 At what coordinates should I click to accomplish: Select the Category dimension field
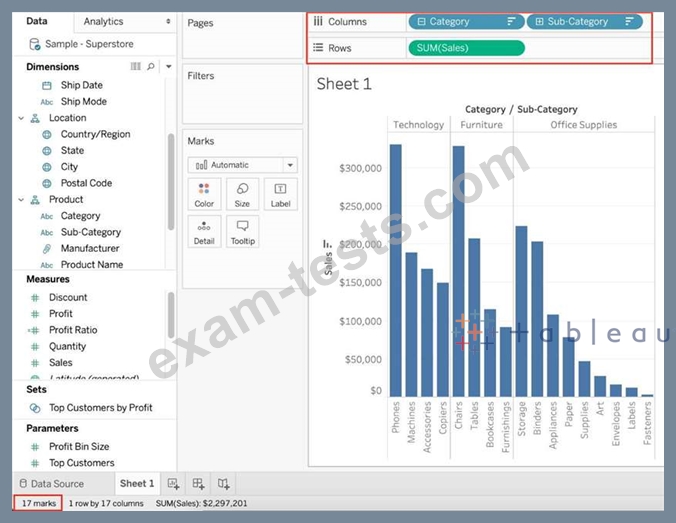point(80,216)
